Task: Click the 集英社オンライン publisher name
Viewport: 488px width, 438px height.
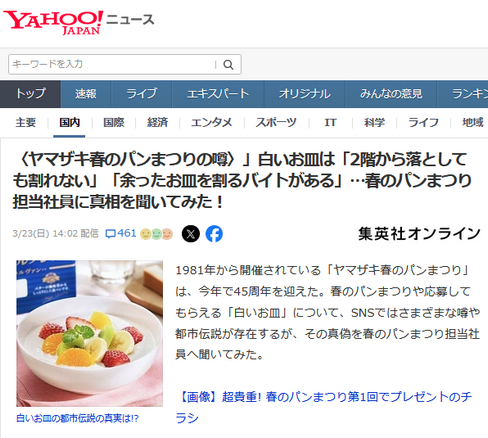Action: [419, 234]
